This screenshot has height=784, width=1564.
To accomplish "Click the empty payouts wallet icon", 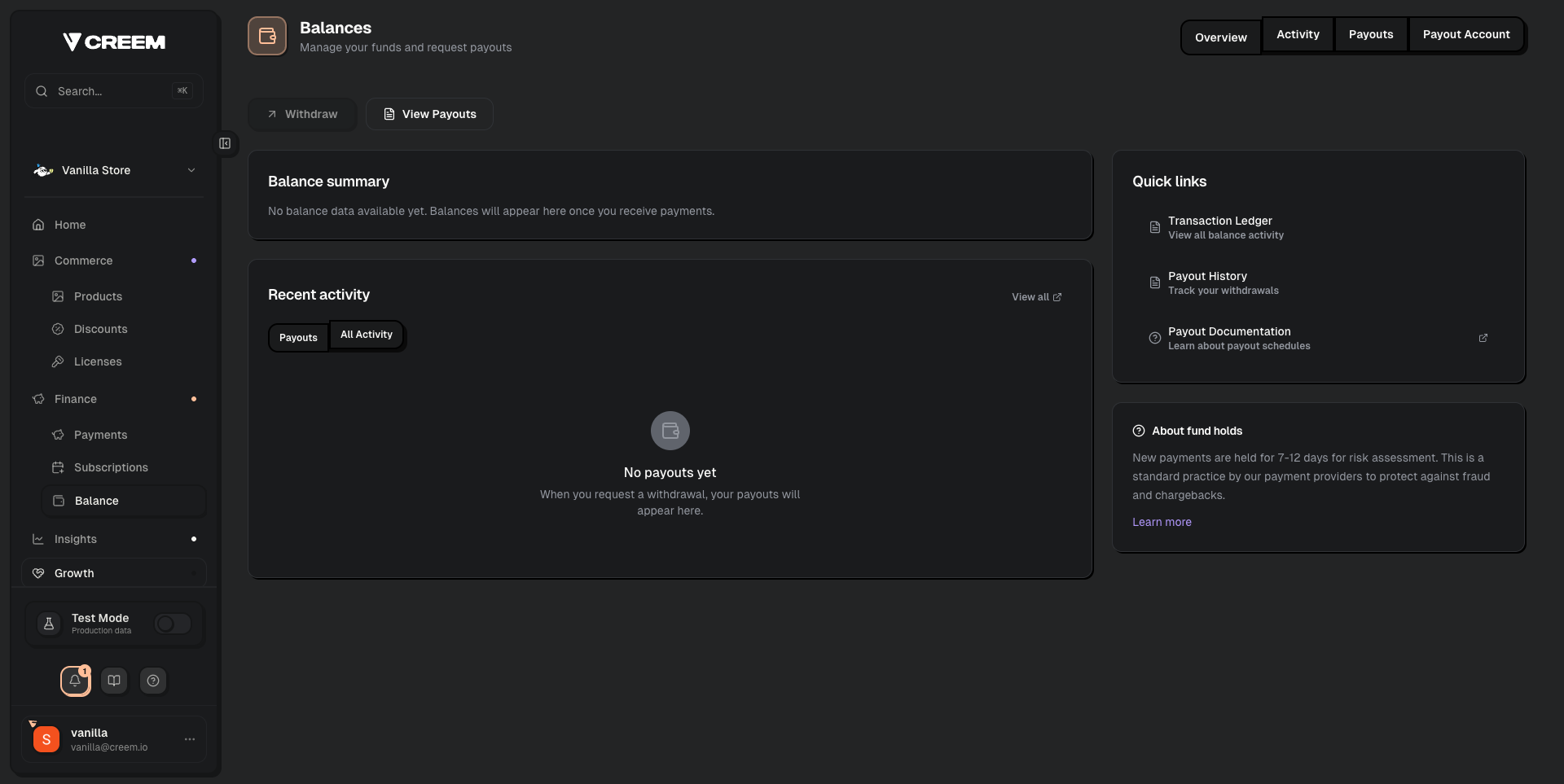I will click(670, 431).
